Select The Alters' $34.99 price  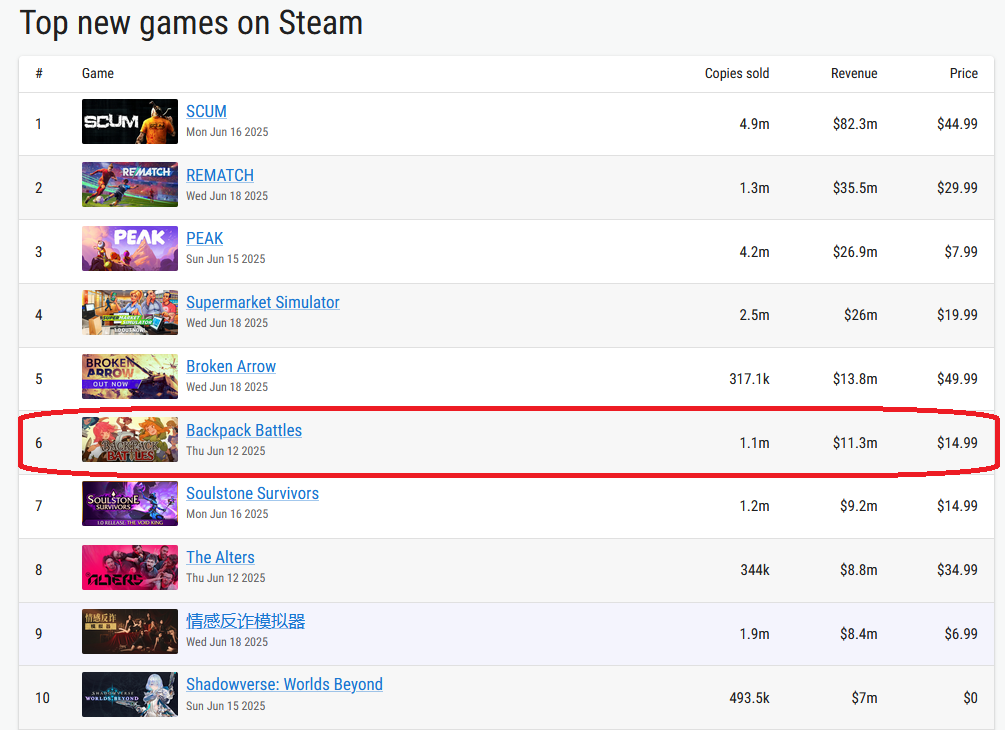958,570
